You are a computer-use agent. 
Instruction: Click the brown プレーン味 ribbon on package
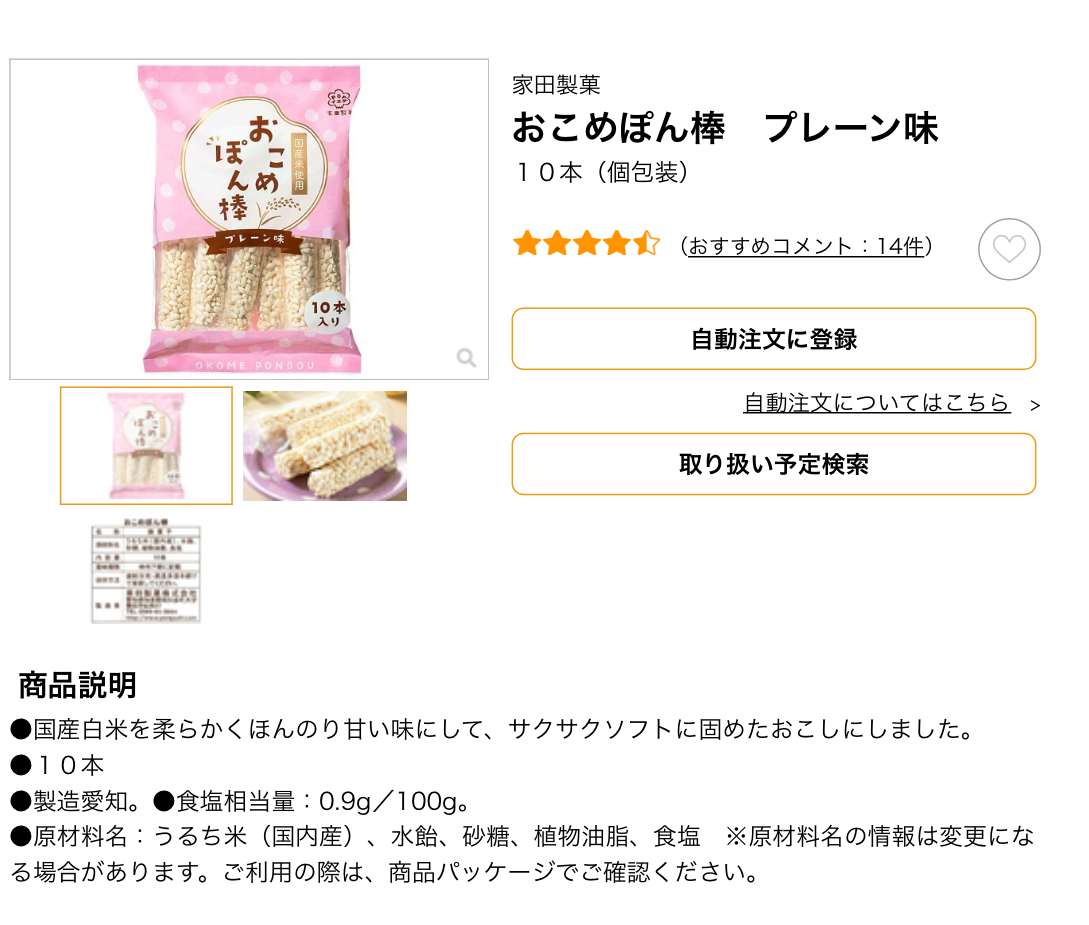(x=253, y=239)
